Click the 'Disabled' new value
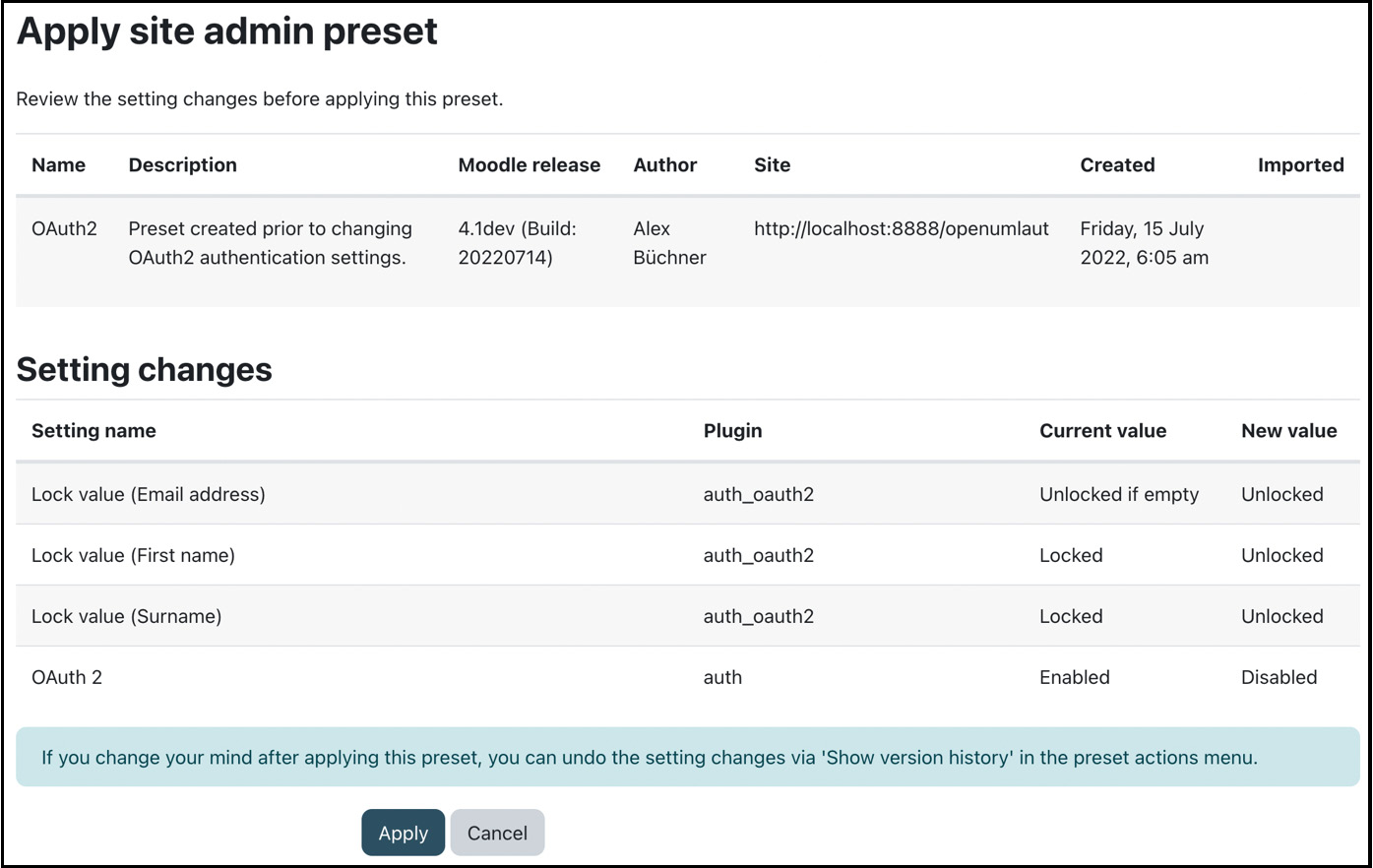 click(1279, 677)
